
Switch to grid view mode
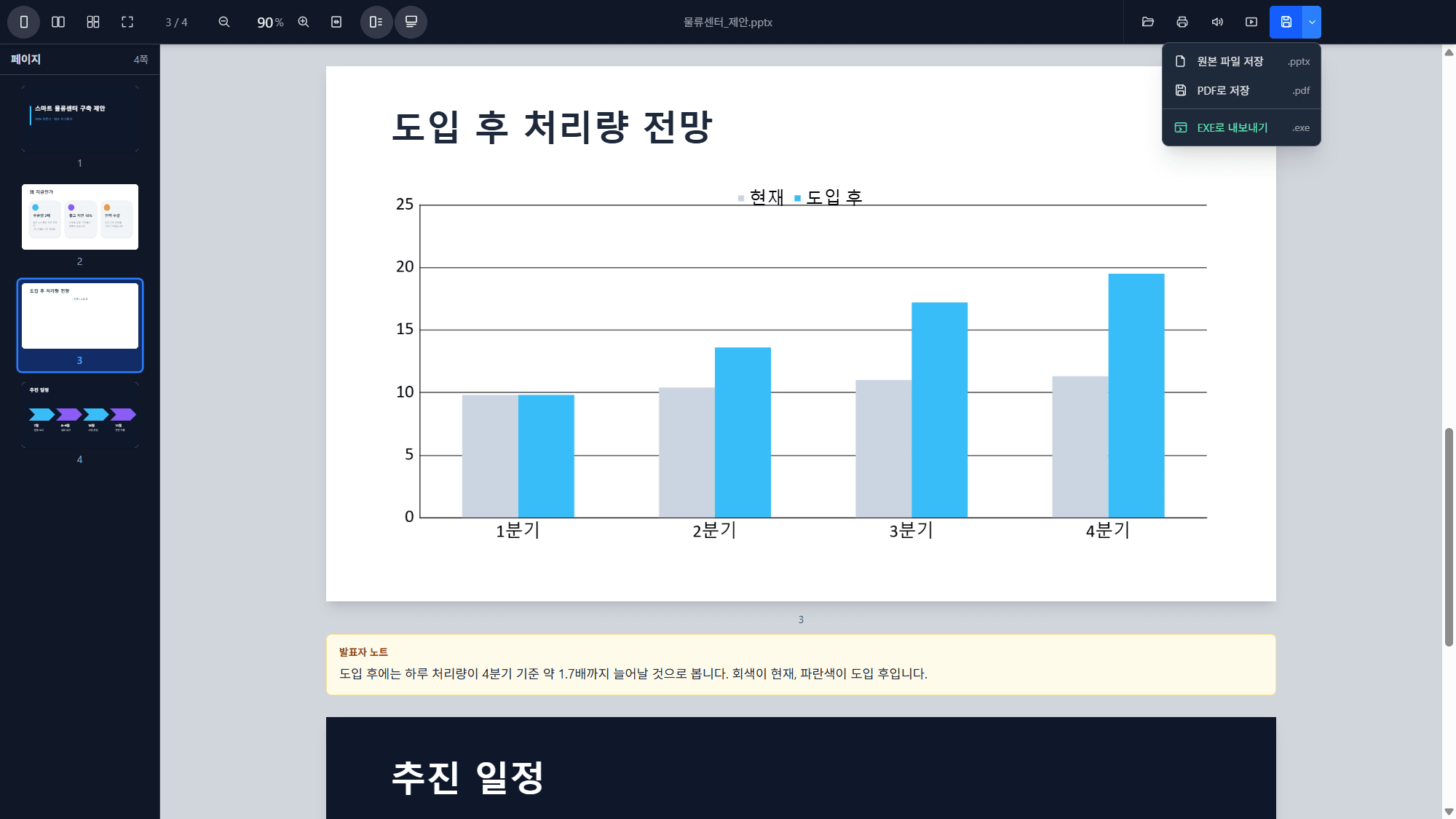point(92,22)
